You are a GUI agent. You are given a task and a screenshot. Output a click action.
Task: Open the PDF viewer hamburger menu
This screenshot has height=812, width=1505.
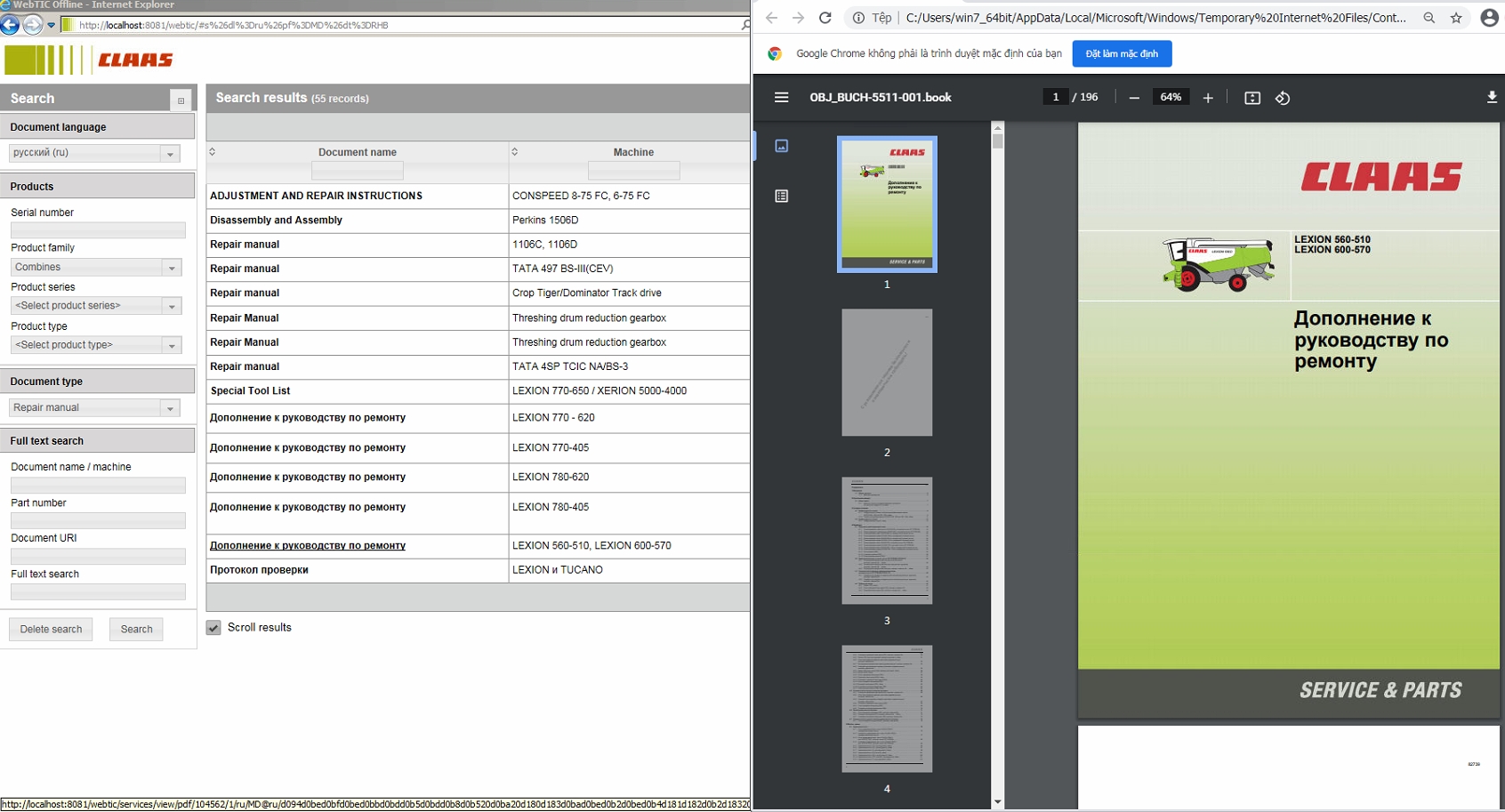(781, 97)
